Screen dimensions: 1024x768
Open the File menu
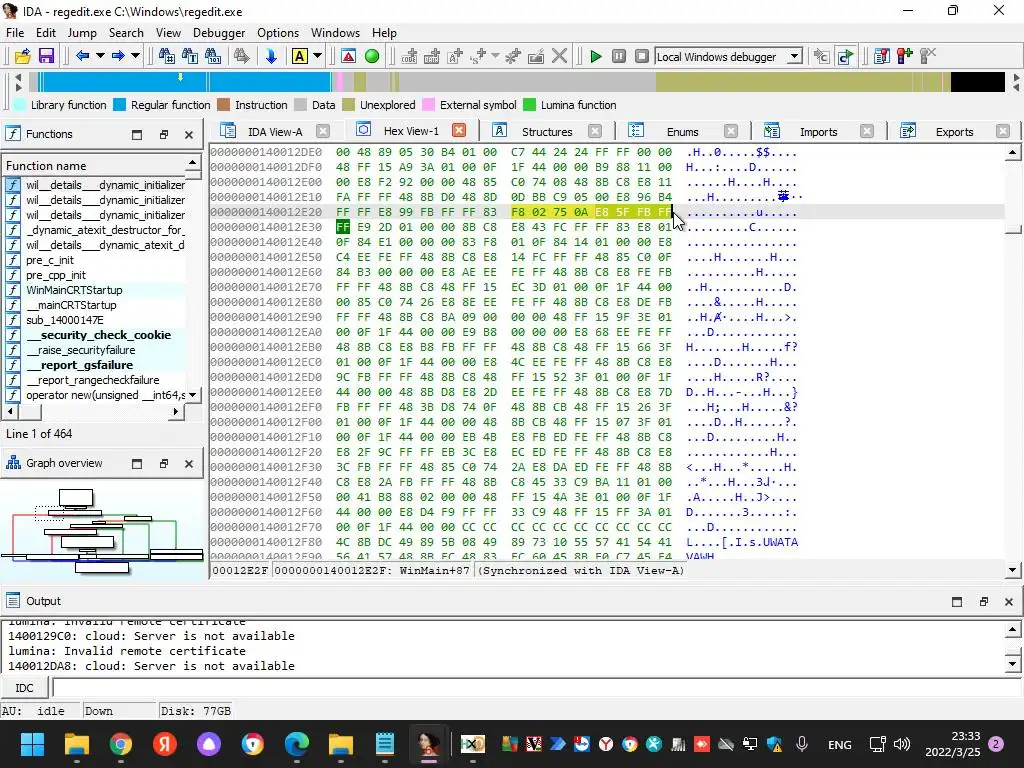[15, 33]
